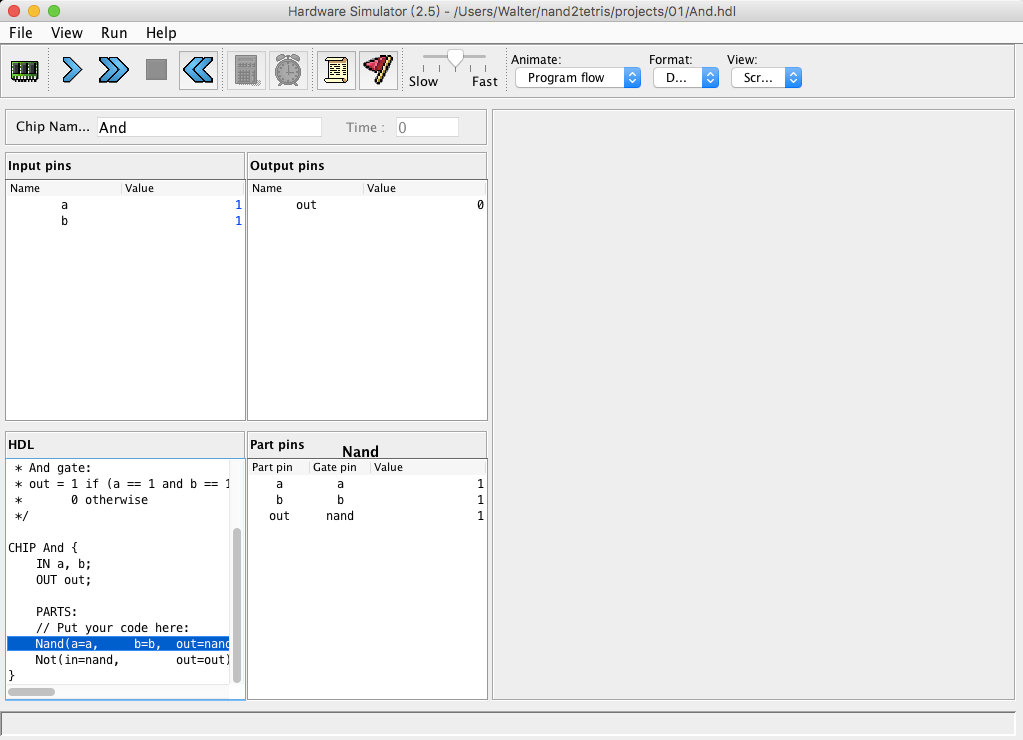The height and width of the screenshot is (740, 1023).
Task: Click the value of input pin a
Action: pyautogui.click(x=238, y=205)
